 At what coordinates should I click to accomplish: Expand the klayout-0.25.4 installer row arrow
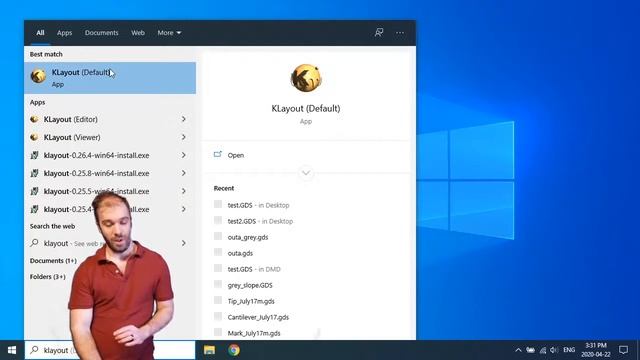click(x=184, y=209)
